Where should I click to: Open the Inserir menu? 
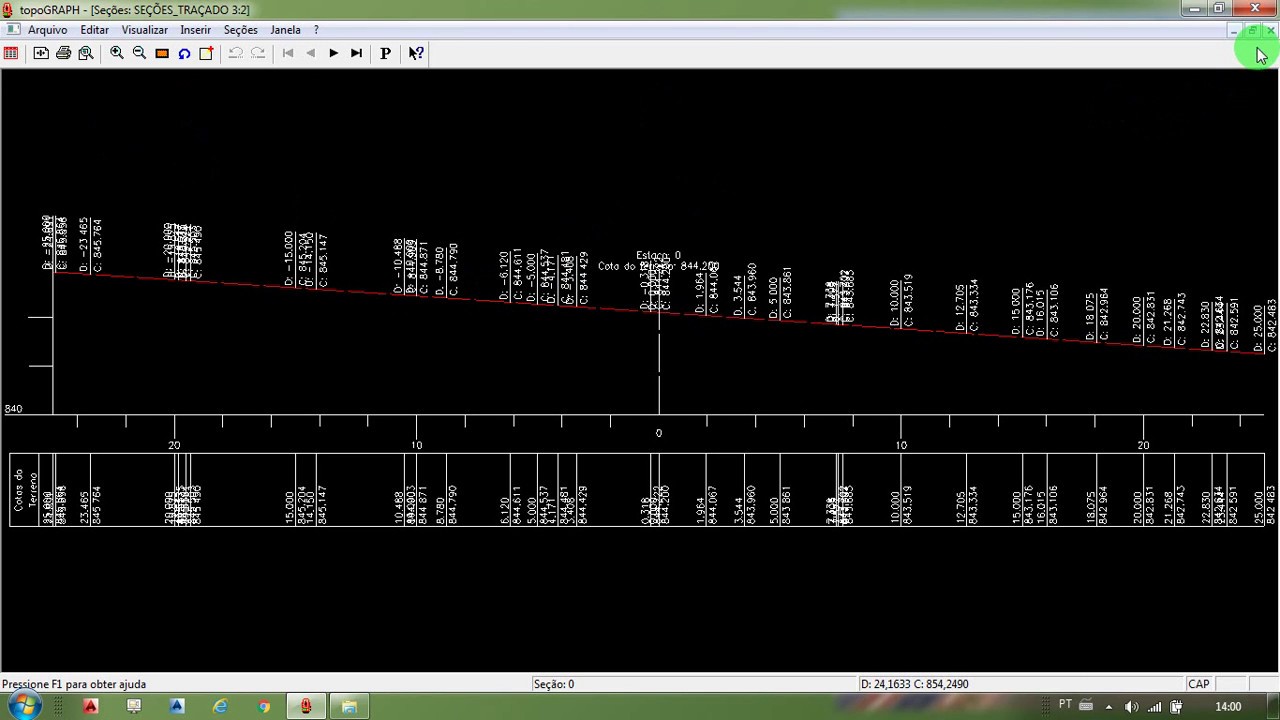tap(195, 30)
